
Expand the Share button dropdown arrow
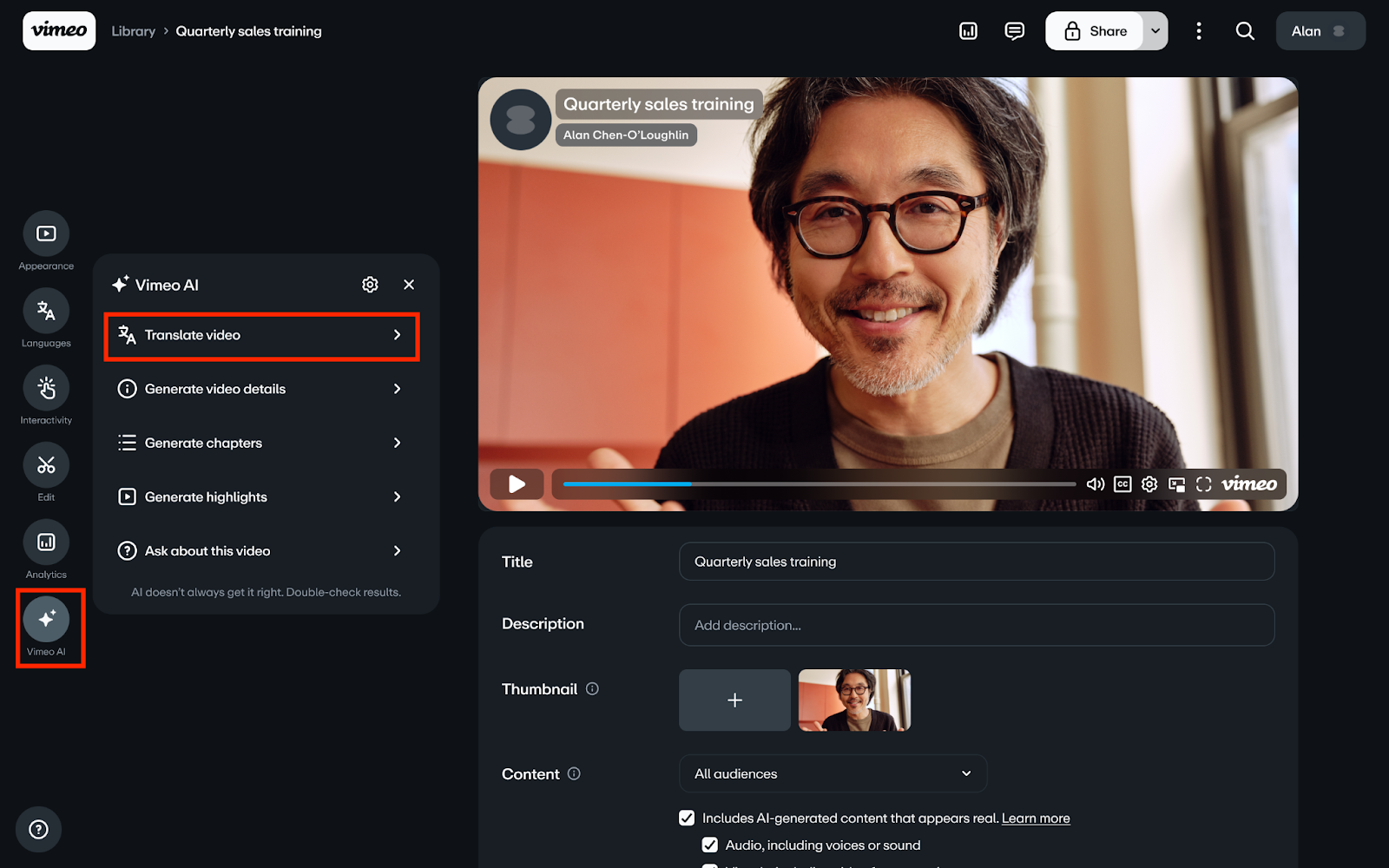point(1155,31)
